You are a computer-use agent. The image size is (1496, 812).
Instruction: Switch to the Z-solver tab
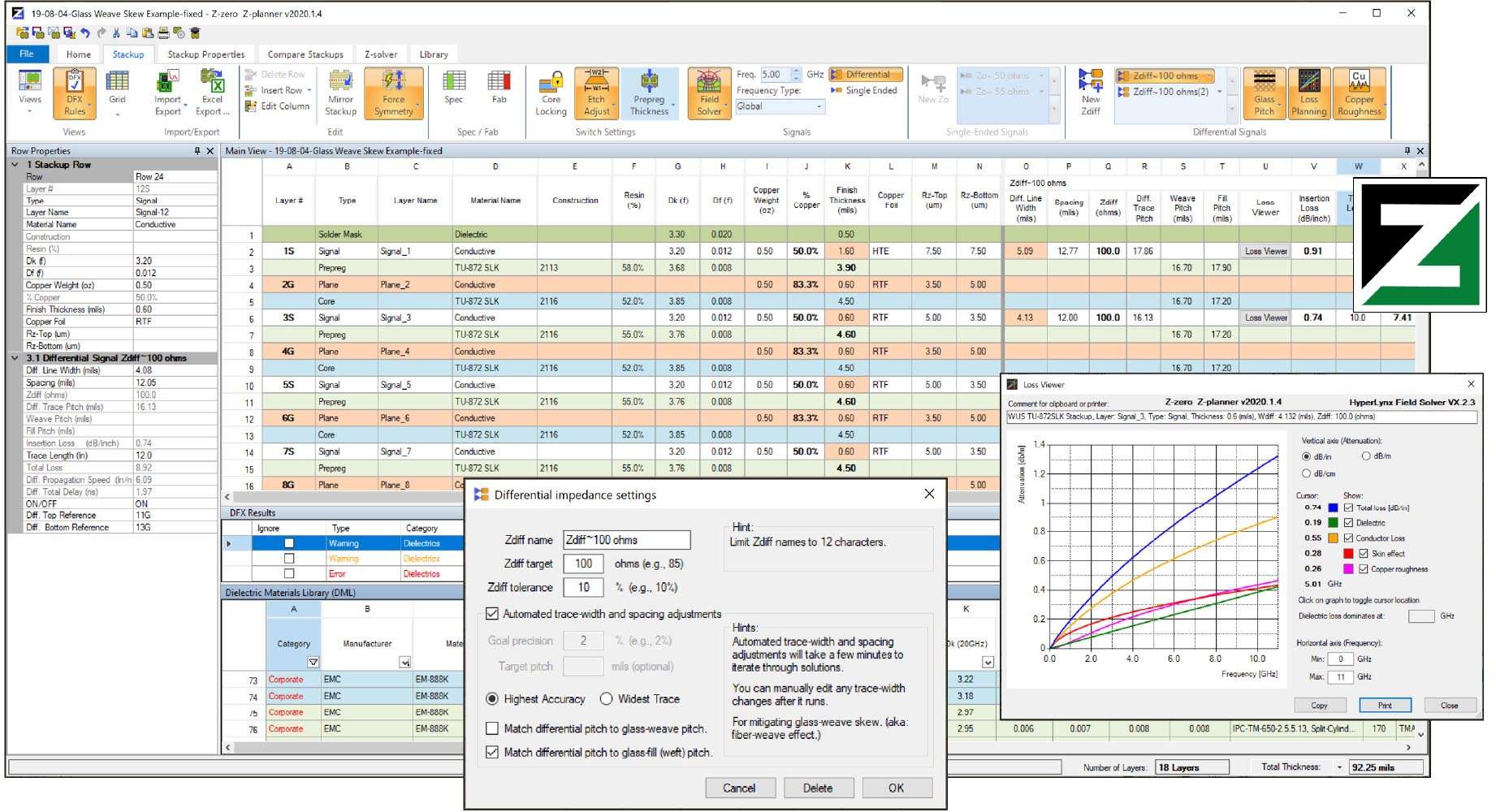(x=380, y=54)
